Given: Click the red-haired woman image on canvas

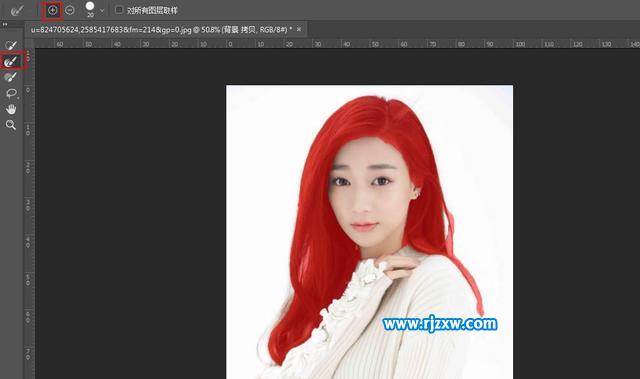Looking at the screenshot, I should [x=369, y=232].
